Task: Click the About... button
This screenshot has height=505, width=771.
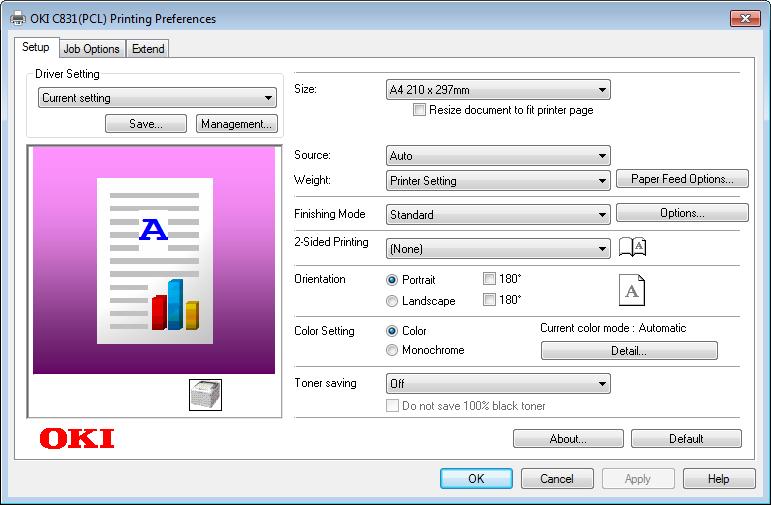Action: pos(568,439)
